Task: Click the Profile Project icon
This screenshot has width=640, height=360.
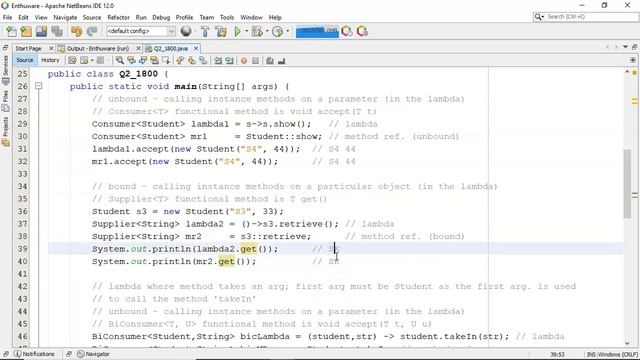Action: click(278, 31)
